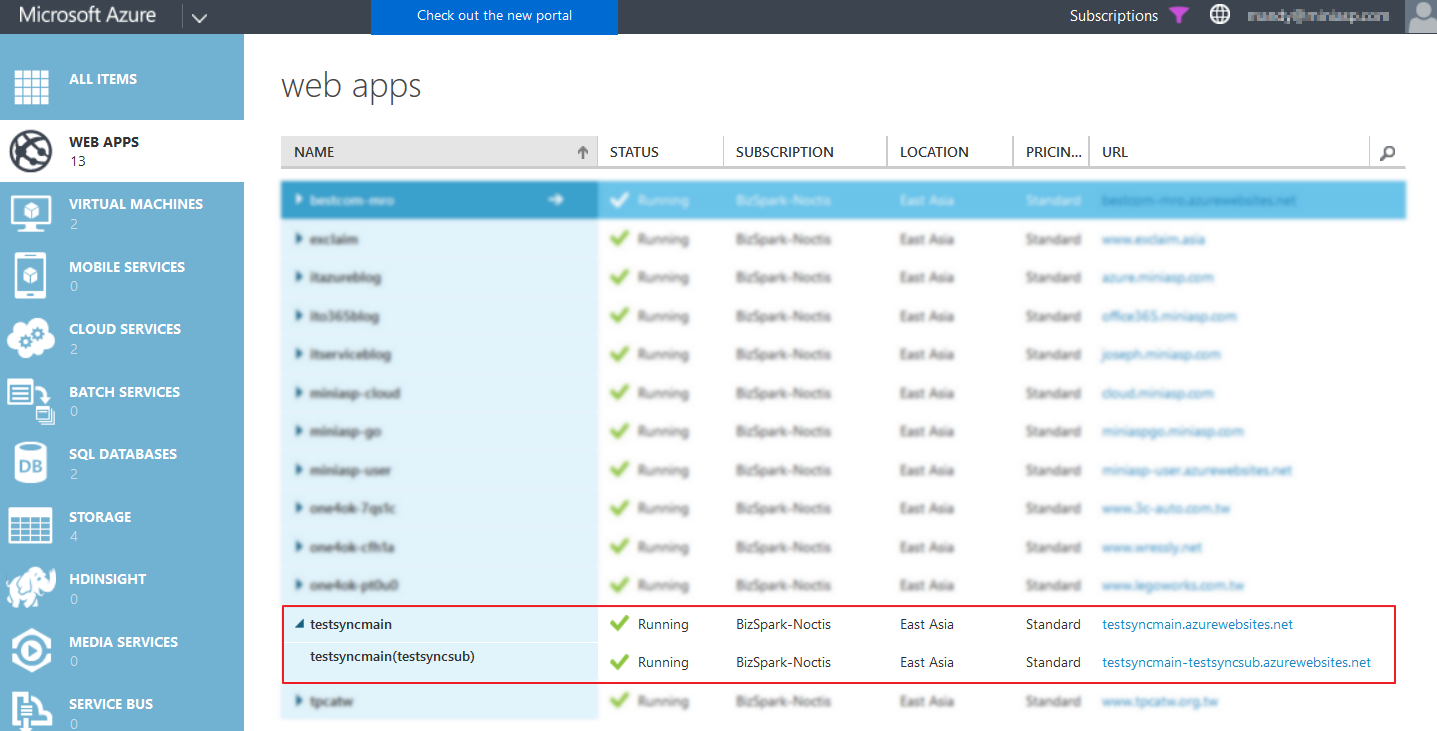
Task: Open Storage in sidebar
Action: click(122, 526)
